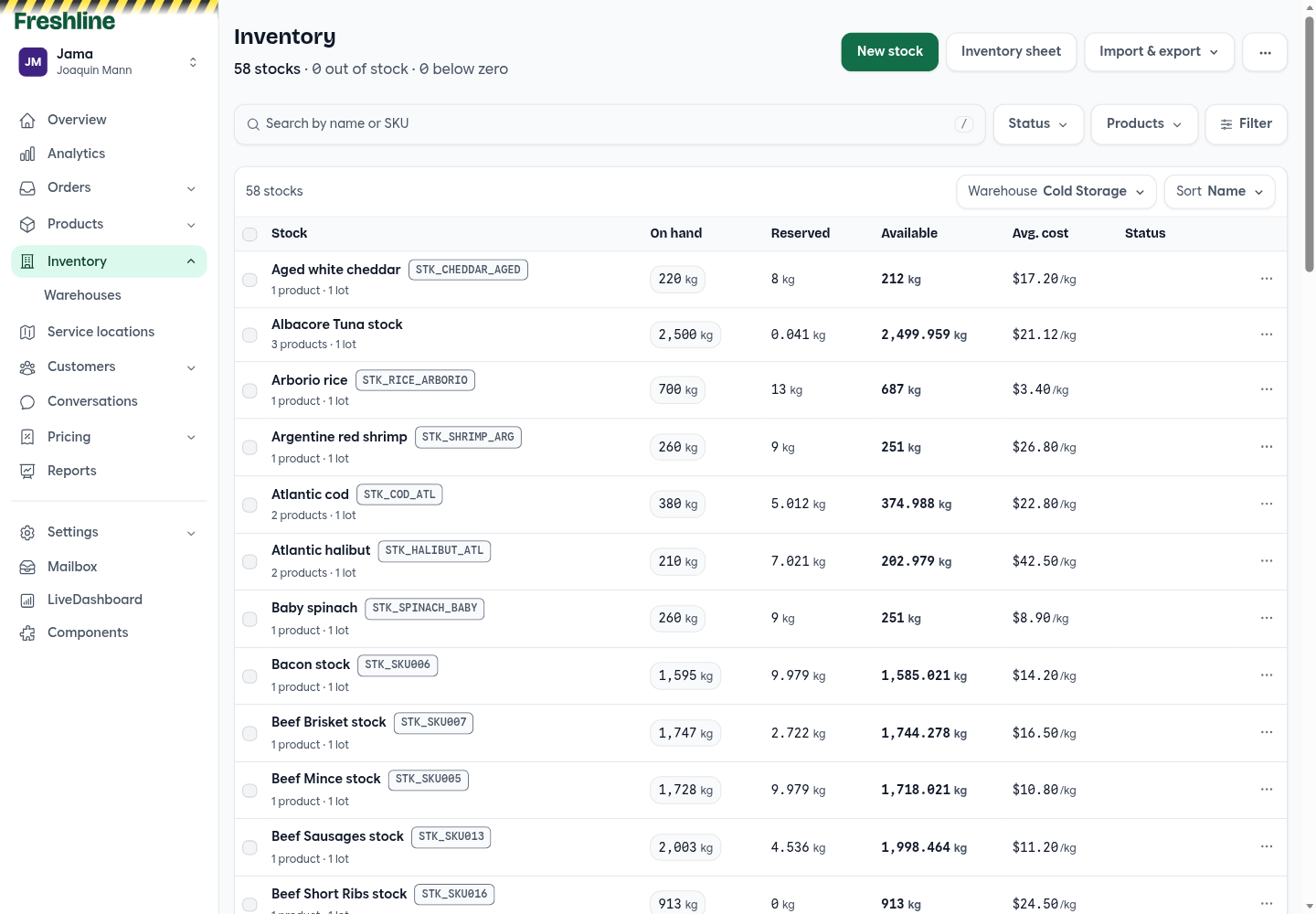Go to Warehouses submenu item

(82, 295)
